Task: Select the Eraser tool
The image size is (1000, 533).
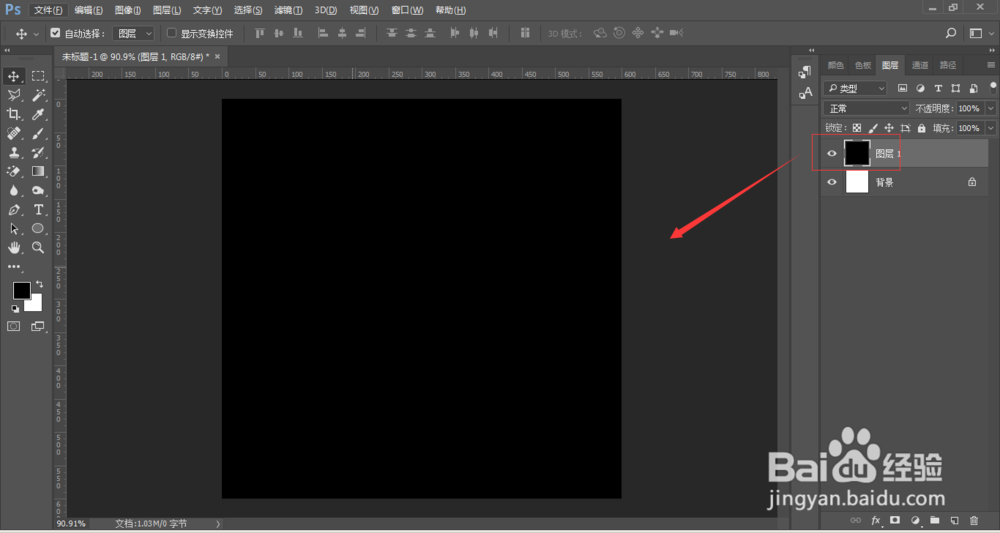Action: 13,172
